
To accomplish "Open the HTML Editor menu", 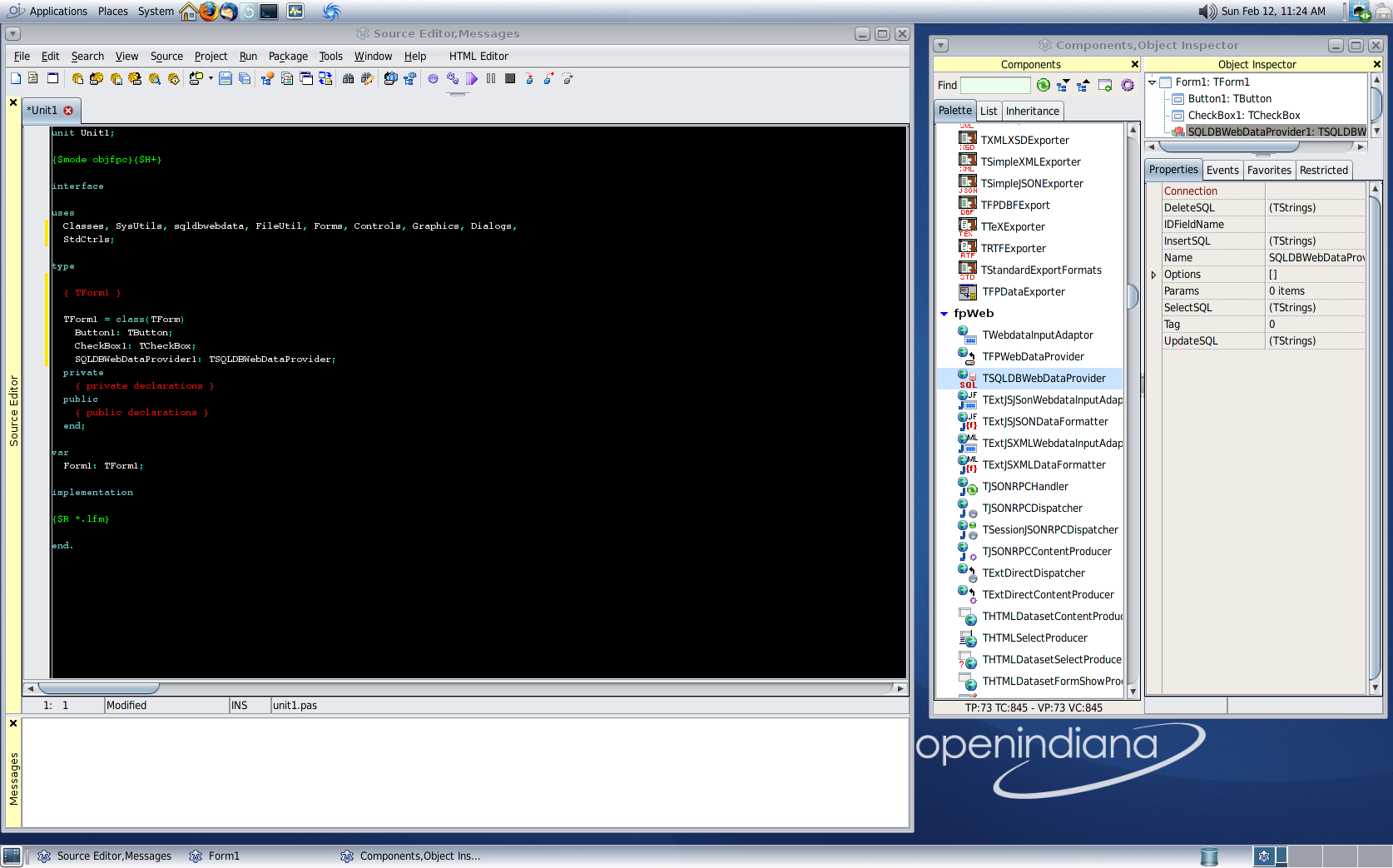I will pos(478,56).
